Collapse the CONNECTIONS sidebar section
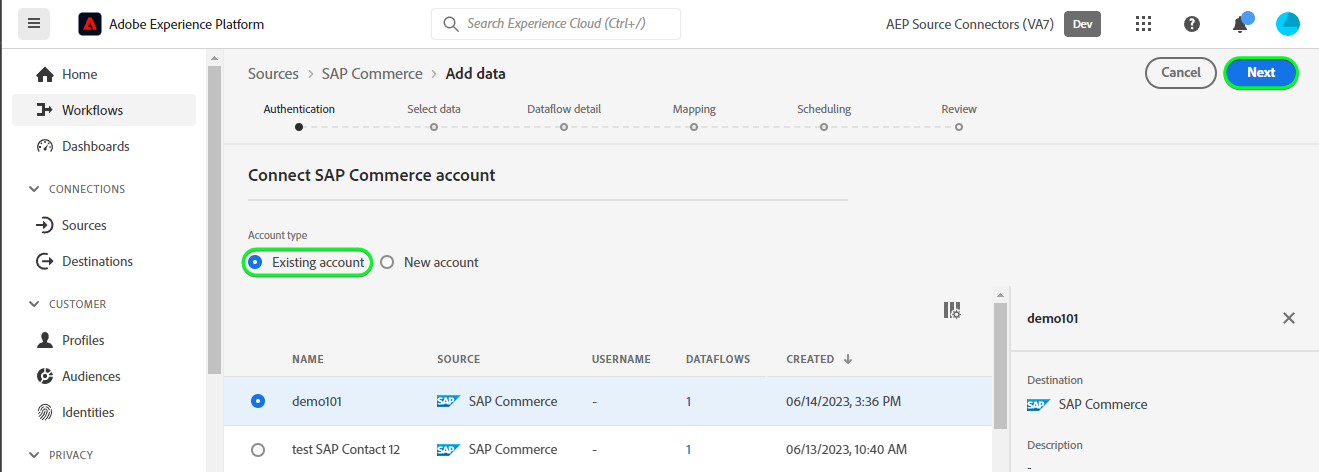 click(36, 189)
